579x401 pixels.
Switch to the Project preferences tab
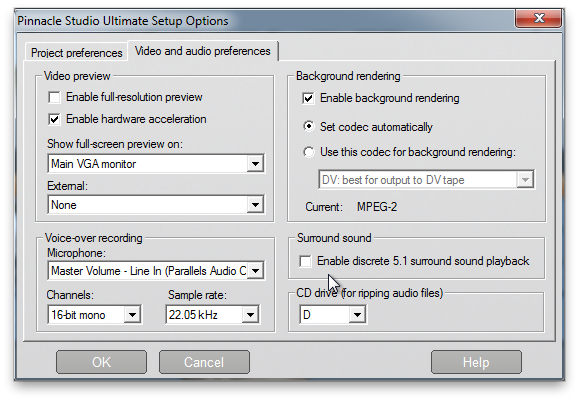76,52
